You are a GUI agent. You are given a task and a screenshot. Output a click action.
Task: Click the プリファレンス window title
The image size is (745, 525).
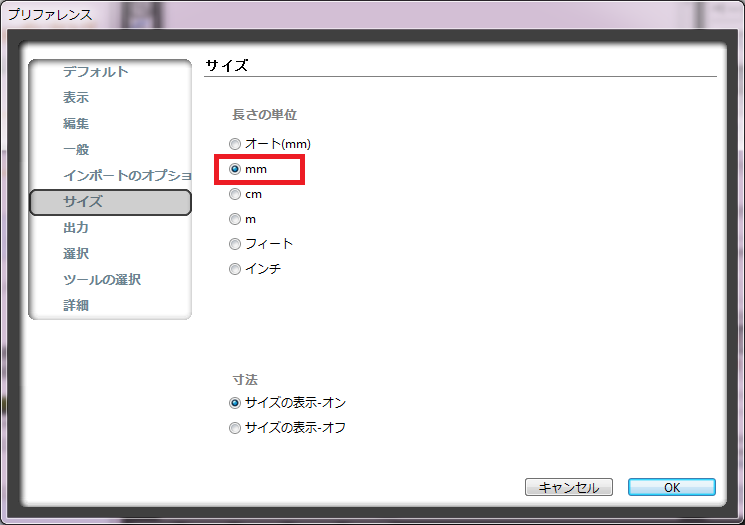click(x=50, y=15)
